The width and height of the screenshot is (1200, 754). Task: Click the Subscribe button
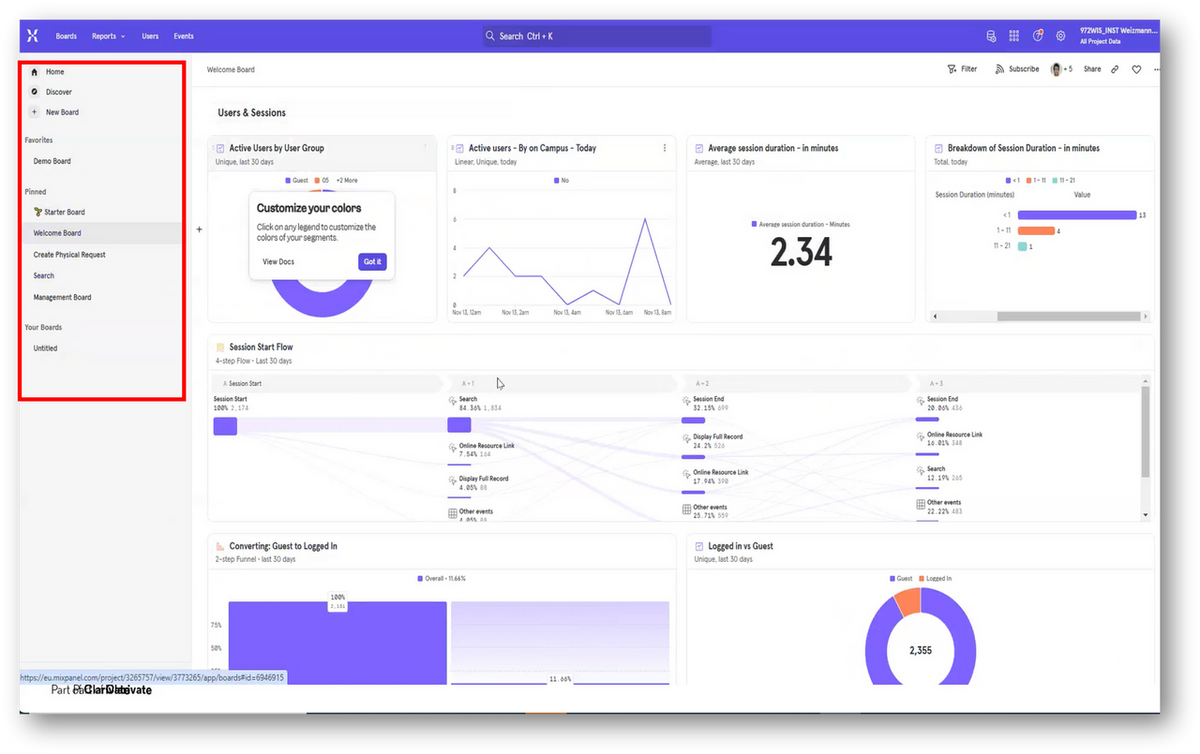[1017, 69]
